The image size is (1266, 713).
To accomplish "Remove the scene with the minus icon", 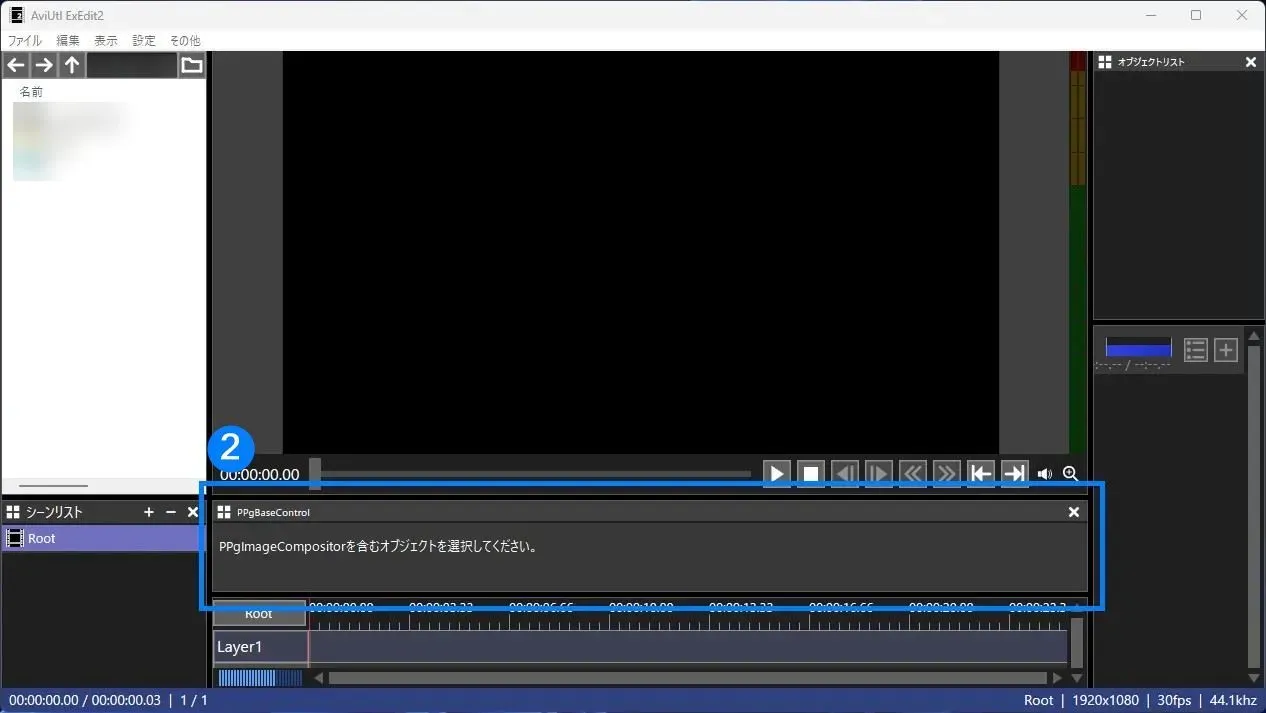I will pyautogui.click(x=171, y=512).
